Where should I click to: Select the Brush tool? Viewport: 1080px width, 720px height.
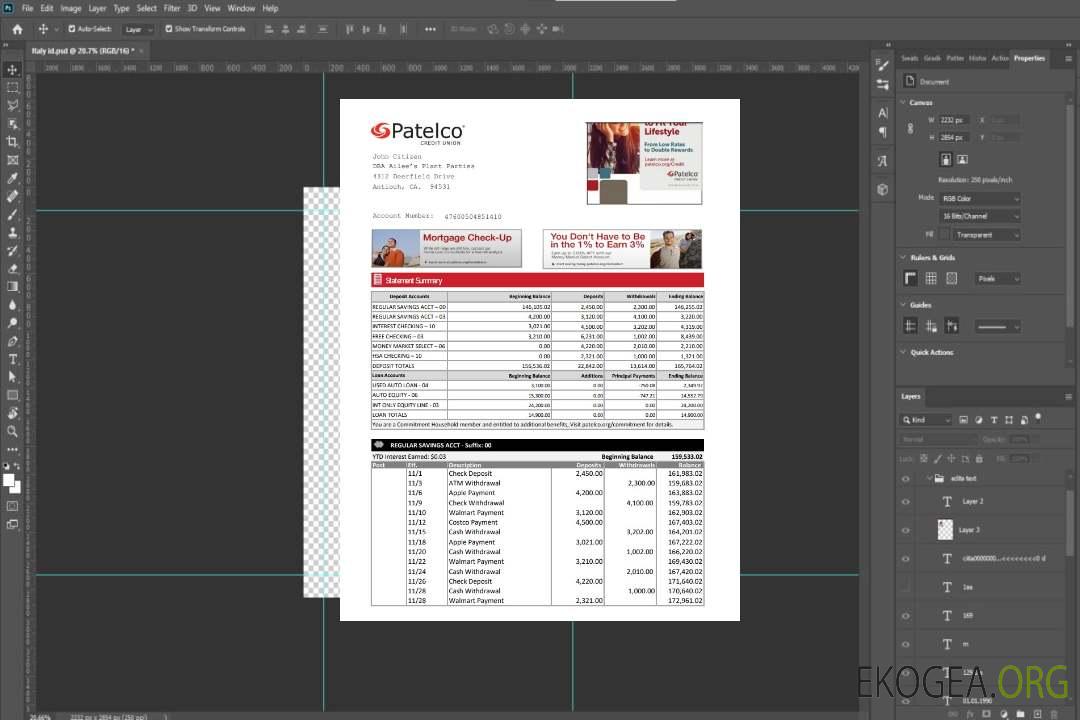coord(12,214)
